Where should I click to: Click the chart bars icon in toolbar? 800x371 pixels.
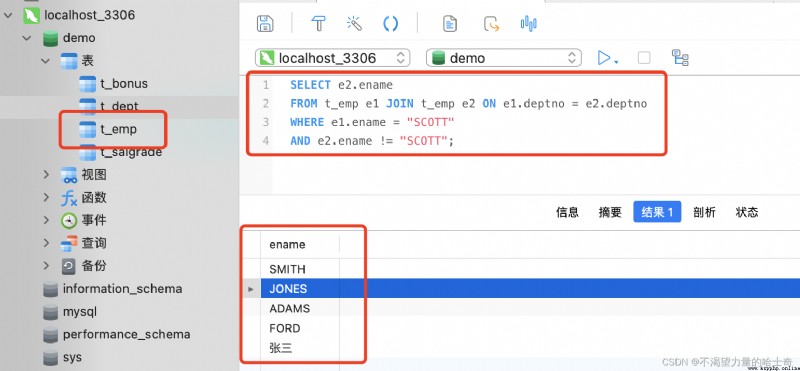[529, 23]
